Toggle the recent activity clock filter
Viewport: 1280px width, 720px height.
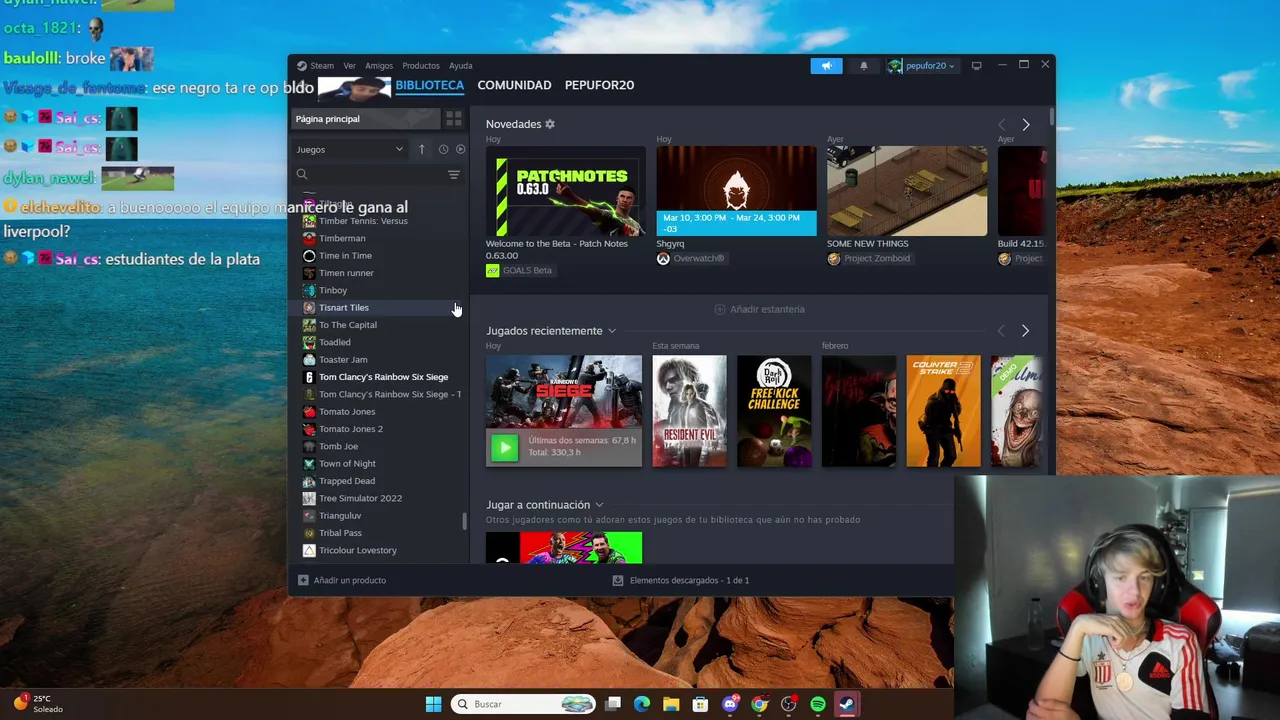[443, 149]
